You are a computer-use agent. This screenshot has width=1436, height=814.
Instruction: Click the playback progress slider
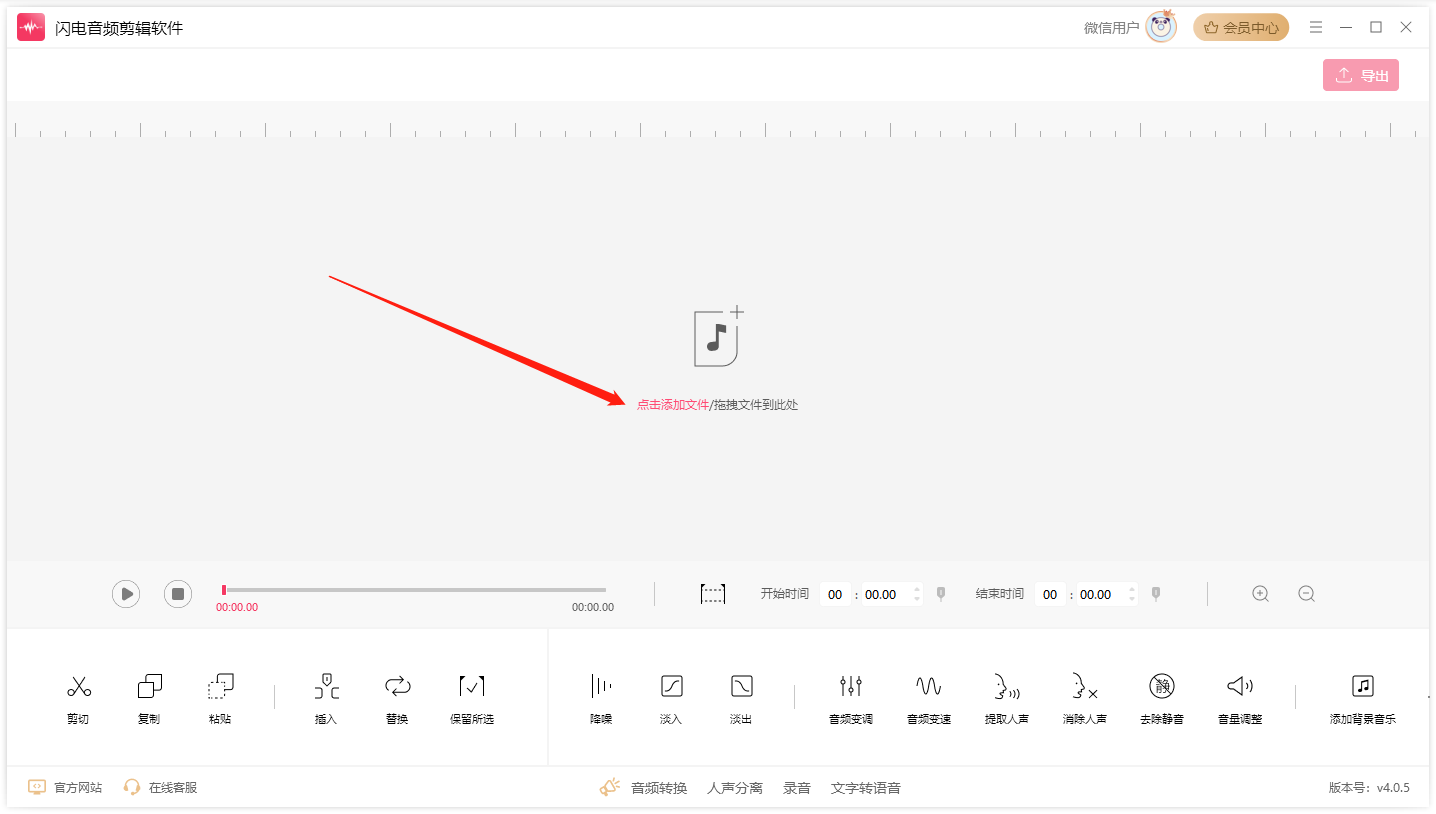414,590
